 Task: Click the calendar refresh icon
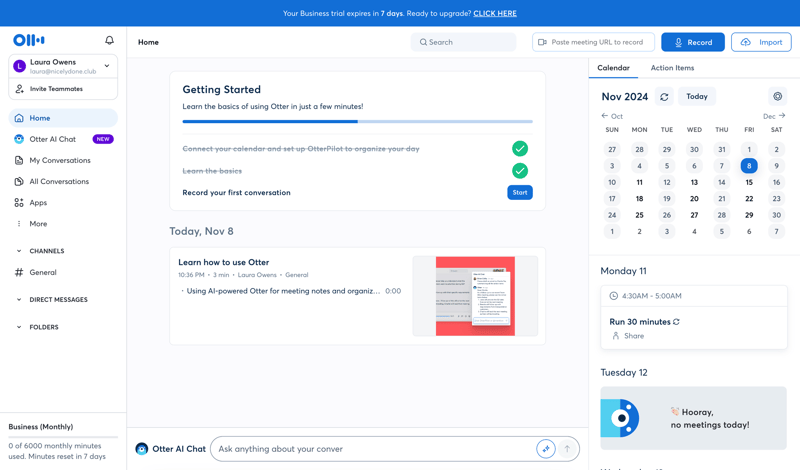664,97
